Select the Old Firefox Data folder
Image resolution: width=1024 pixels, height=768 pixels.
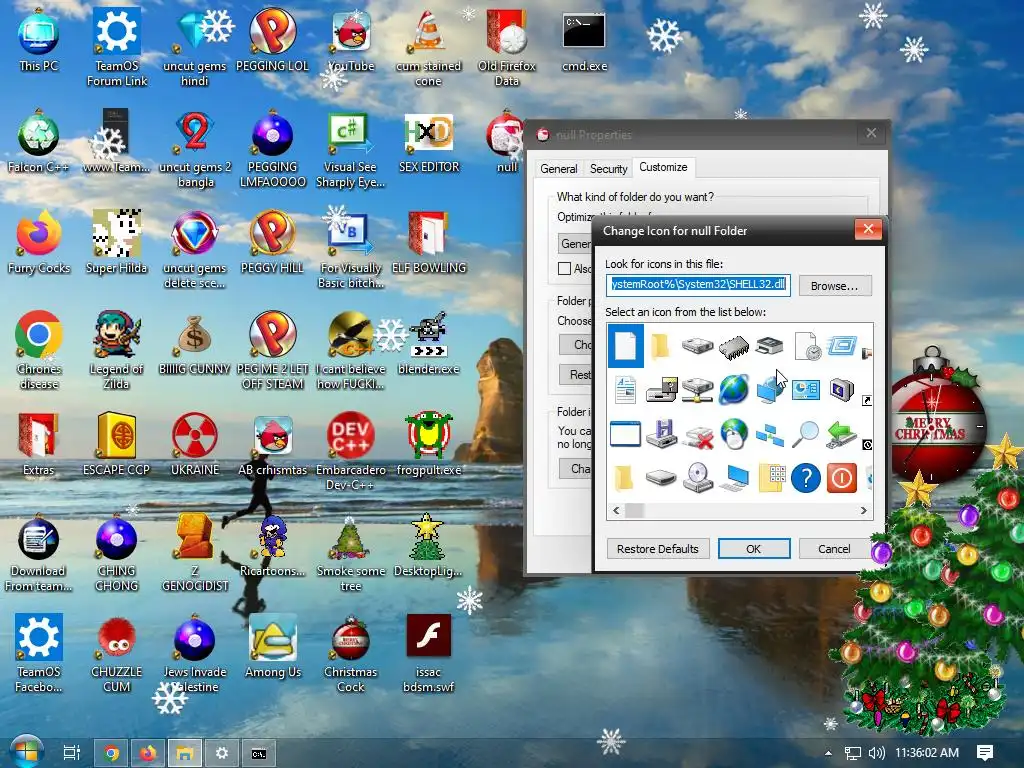(x=507, y=47)
